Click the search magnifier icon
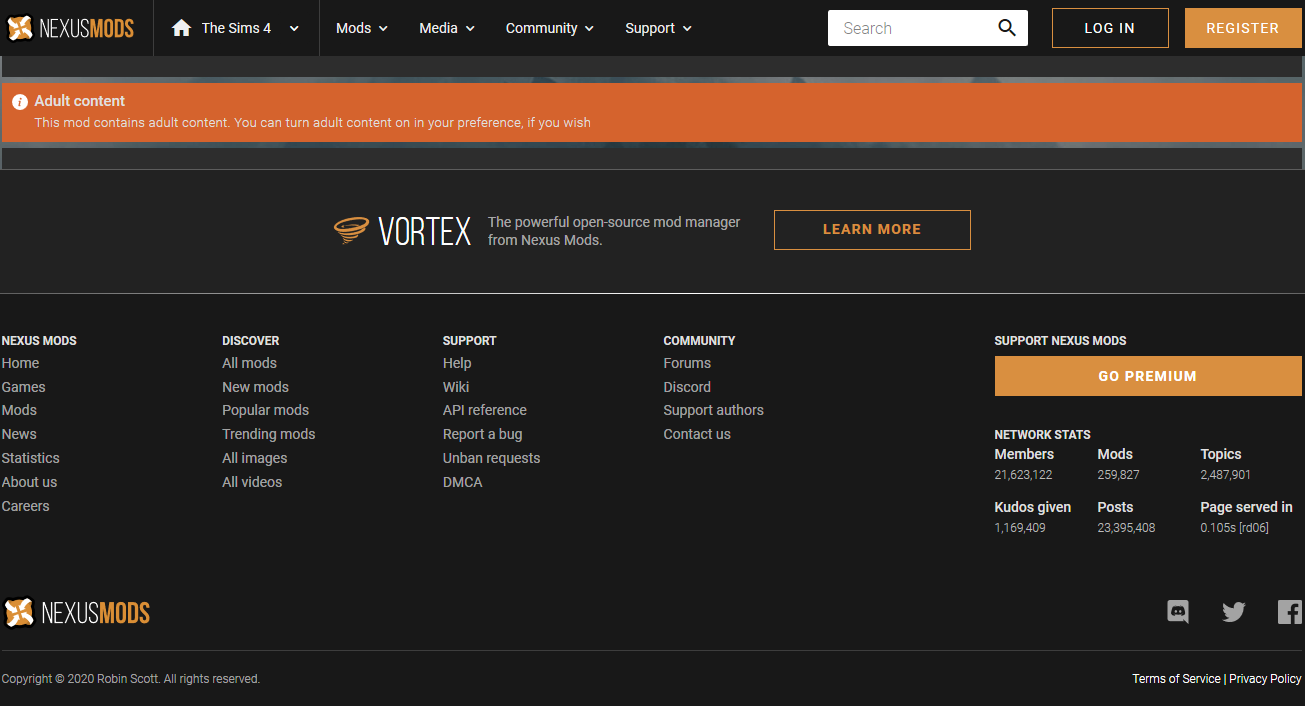The width and height of the screenshot is (1305, 706). point(1007,28)
